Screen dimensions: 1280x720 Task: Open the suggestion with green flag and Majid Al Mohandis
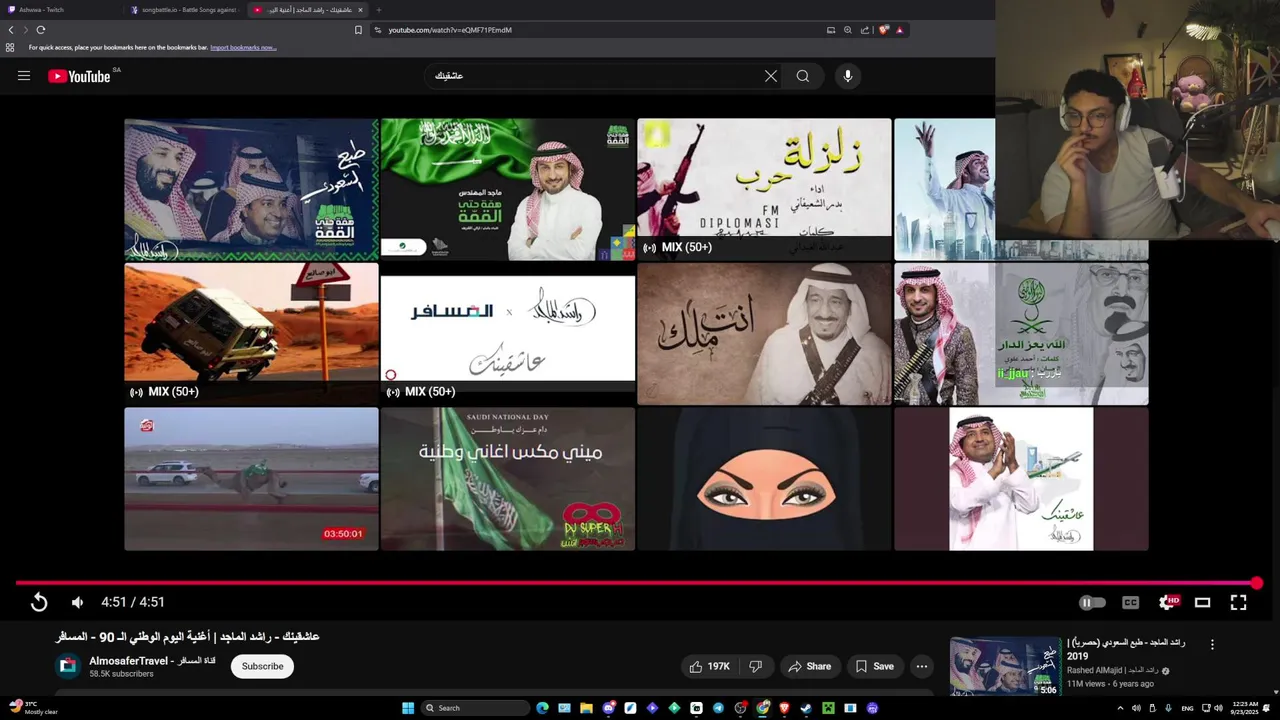(507, 190)
